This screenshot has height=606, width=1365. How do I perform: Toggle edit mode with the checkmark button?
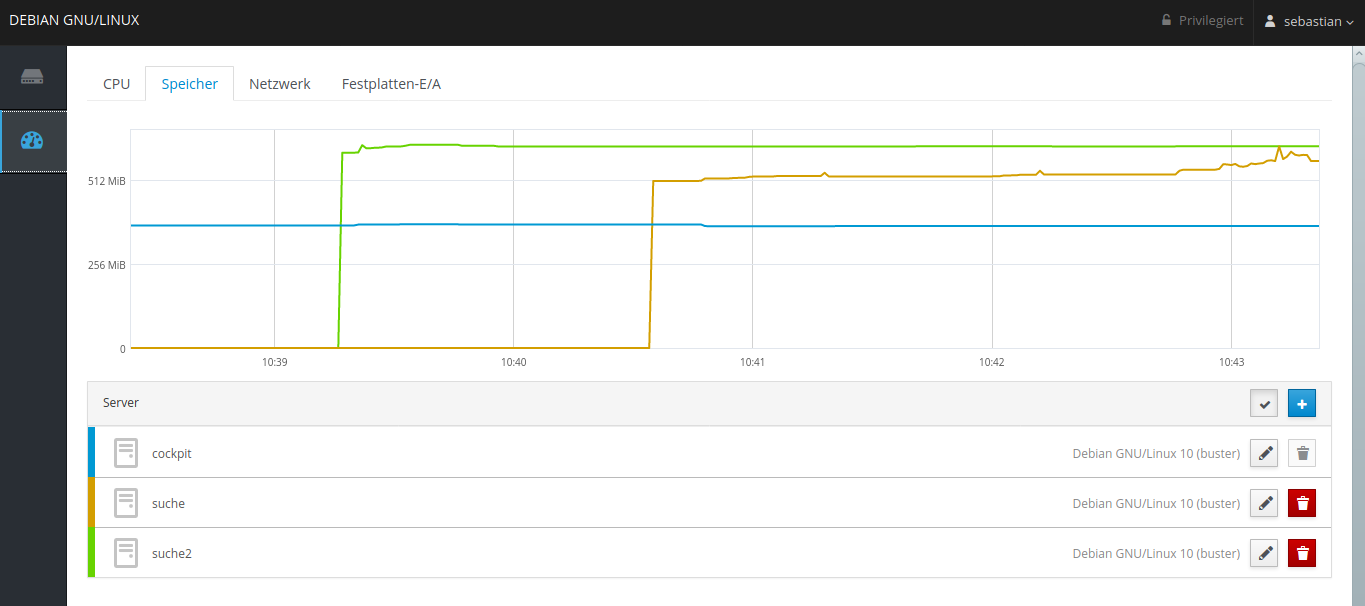[x=1264, y=403]
